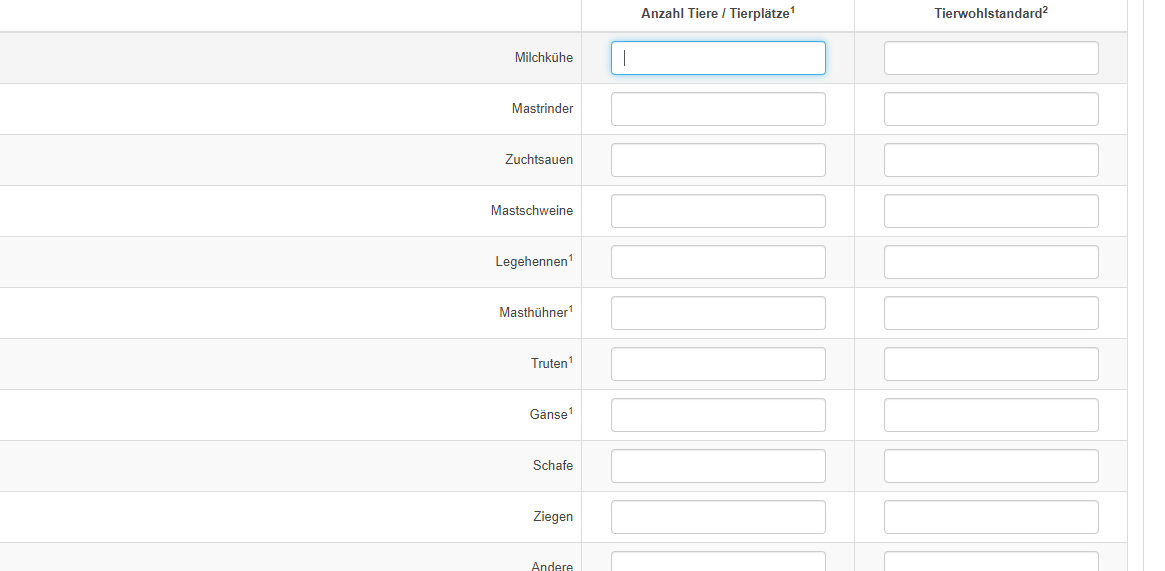1165x571 pixels.
Task: Click the Zuchtsauen animal count field
Action: [718, 160]
